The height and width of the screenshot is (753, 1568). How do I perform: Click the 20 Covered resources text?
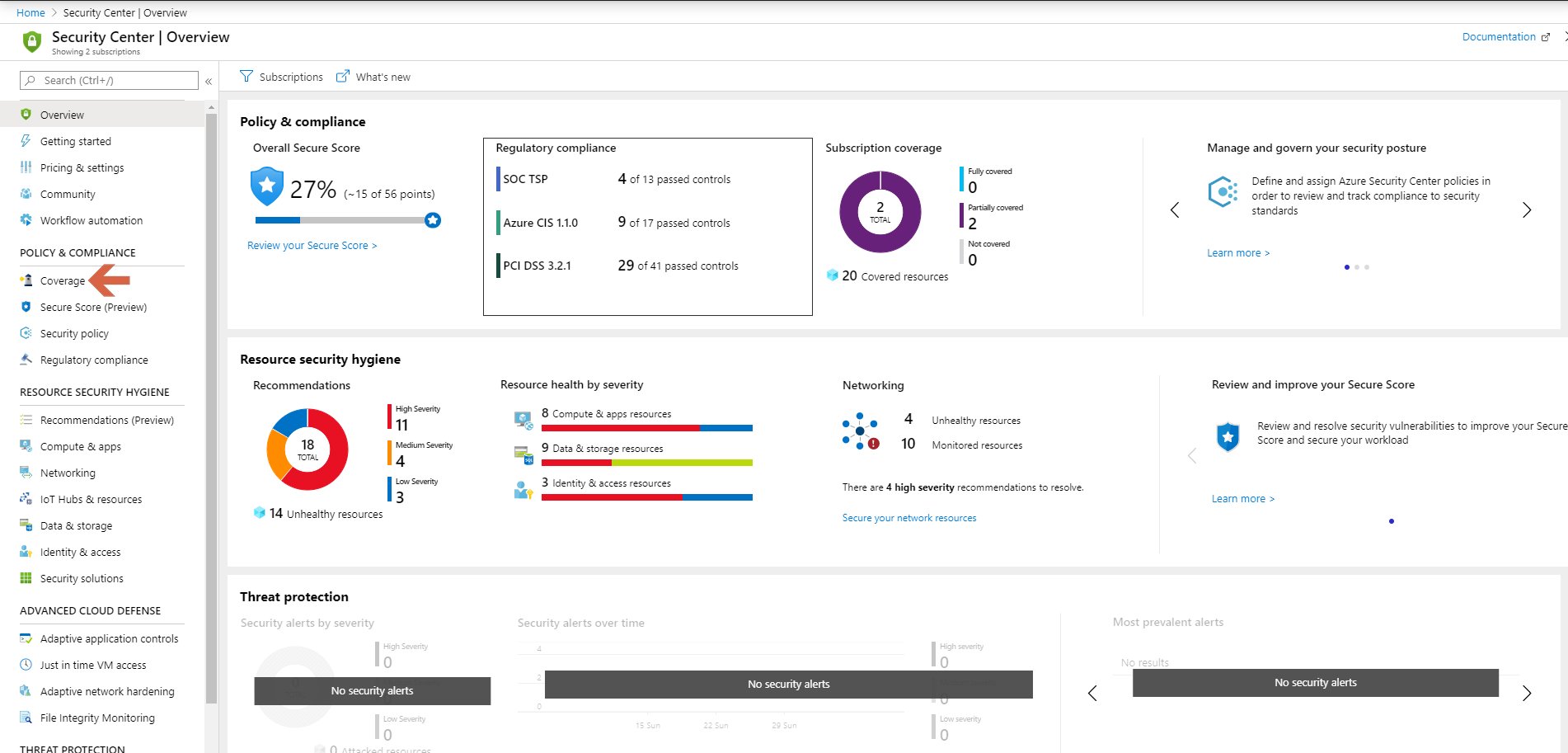point(894,276)
